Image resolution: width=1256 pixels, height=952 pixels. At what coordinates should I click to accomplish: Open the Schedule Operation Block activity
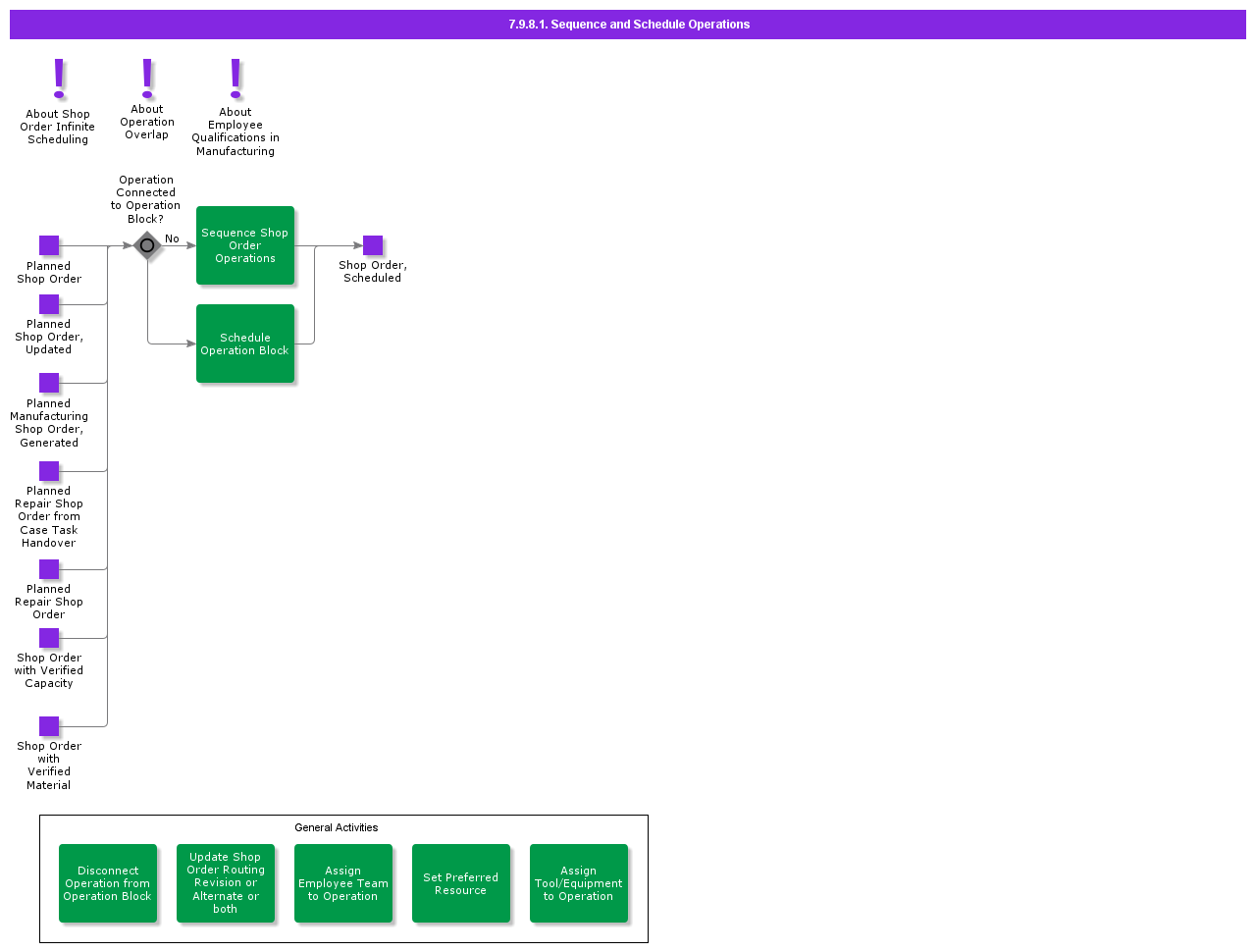(245, 344)
